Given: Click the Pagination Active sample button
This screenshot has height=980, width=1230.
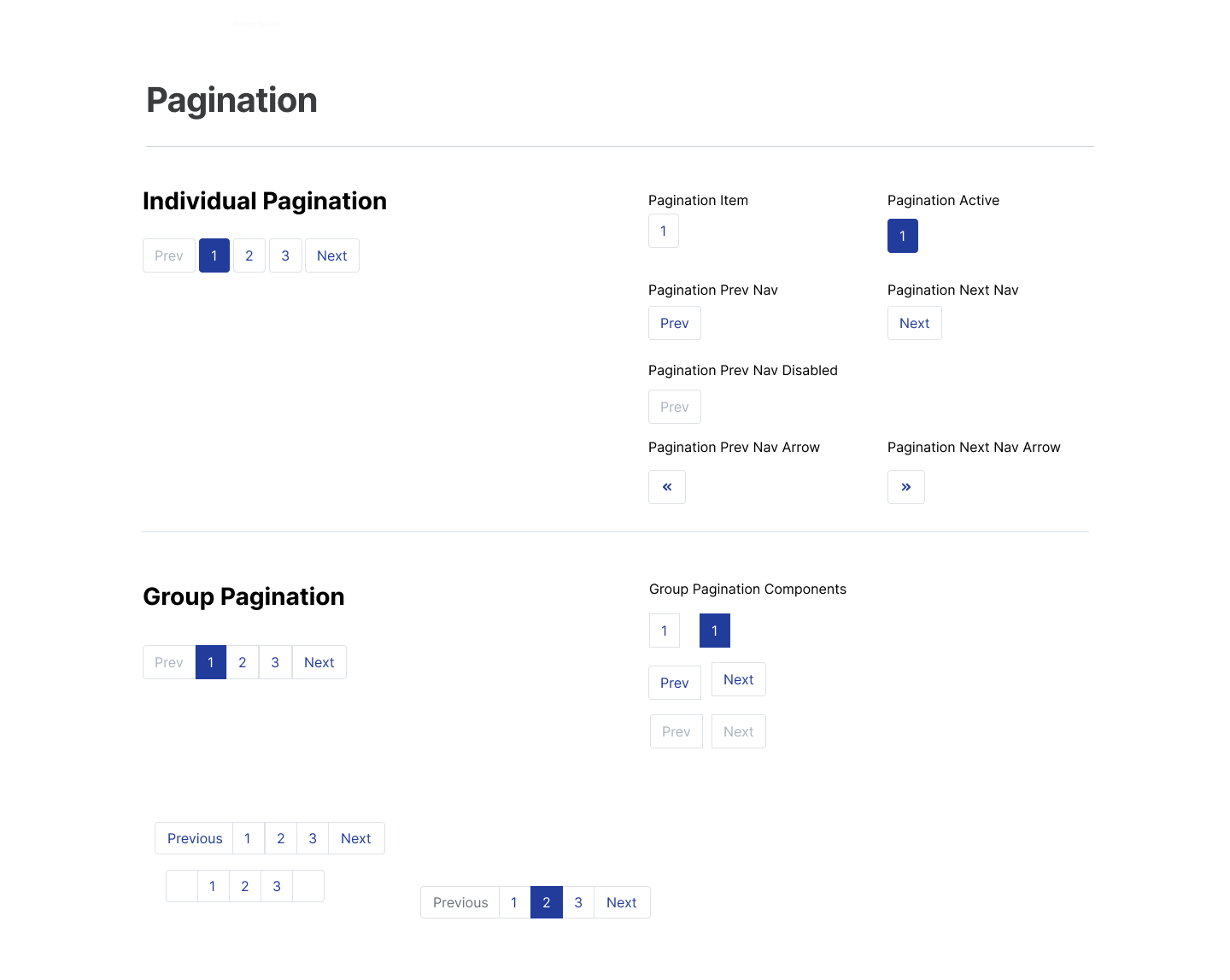Looking at the screenshot, I should [903, 236].
